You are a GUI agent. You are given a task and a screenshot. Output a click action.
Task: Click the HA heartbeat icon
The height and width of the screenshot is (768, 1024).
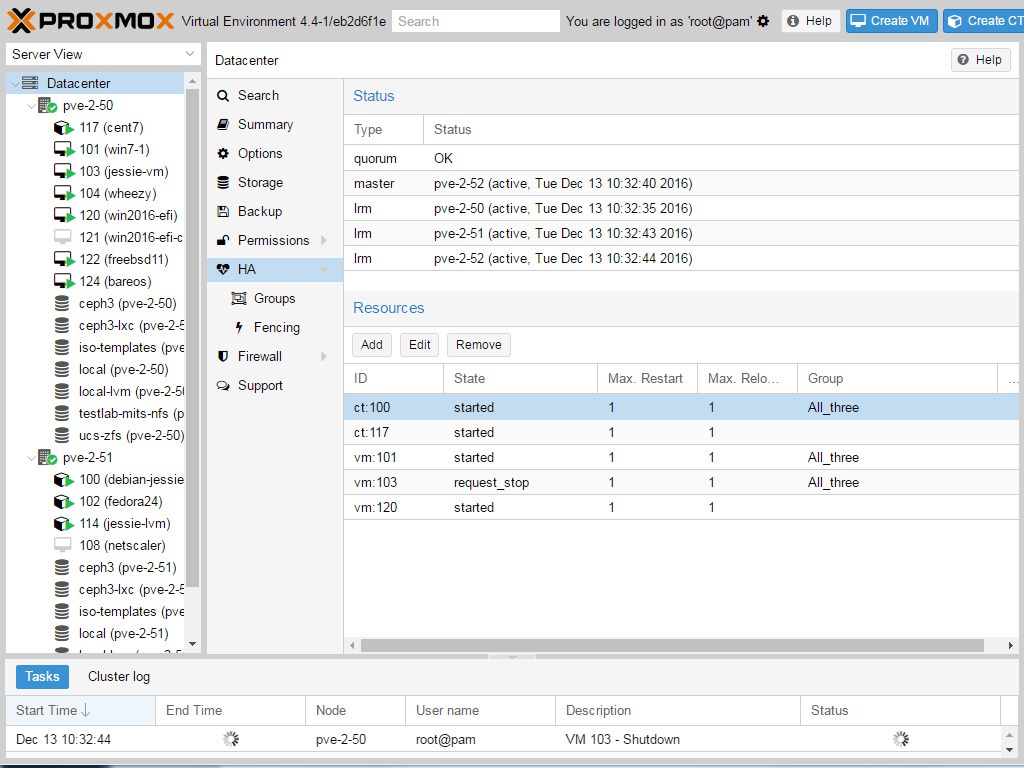[x=223, y=270]
